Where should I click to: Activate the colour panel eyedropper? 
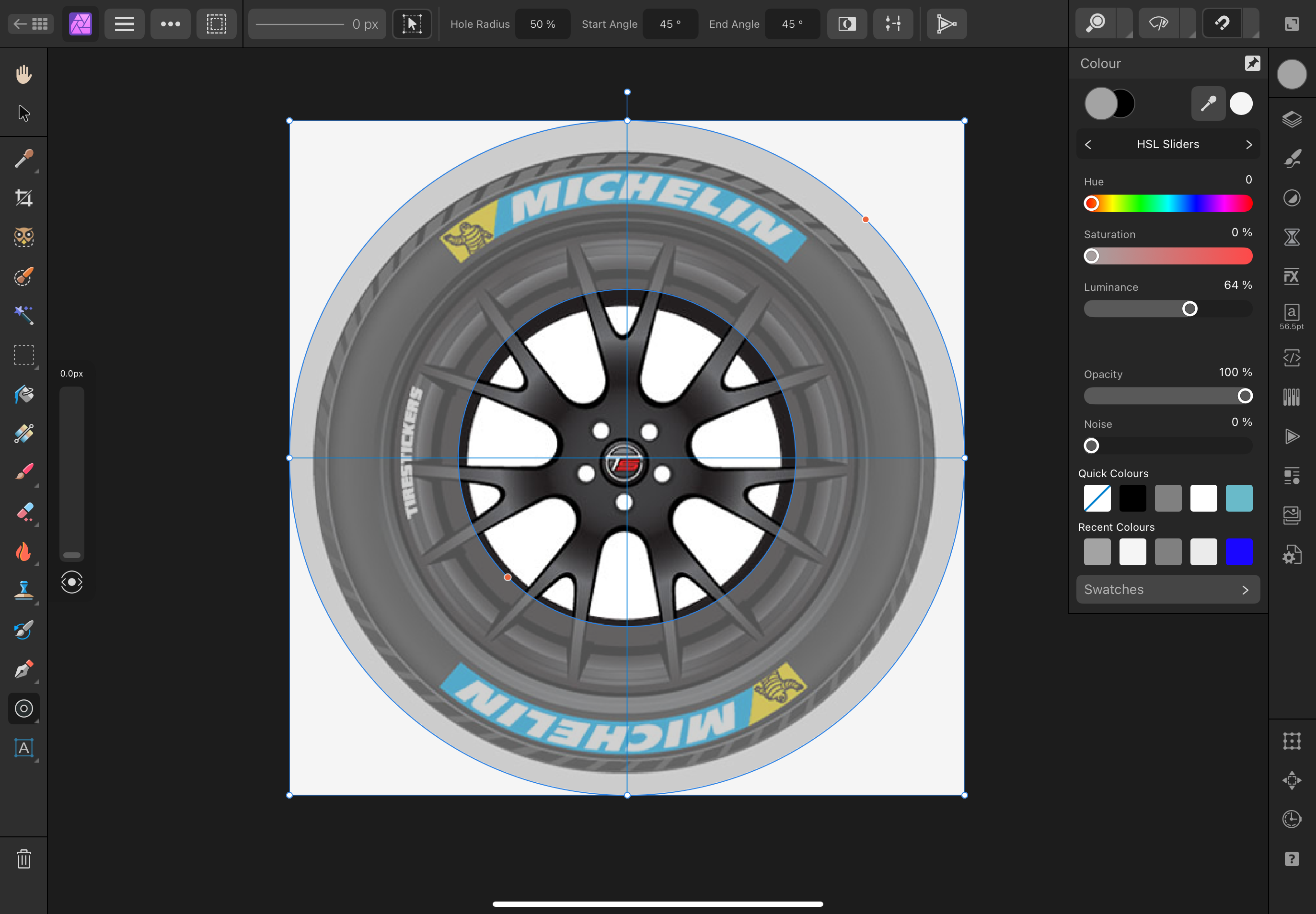coord(1208,103)
